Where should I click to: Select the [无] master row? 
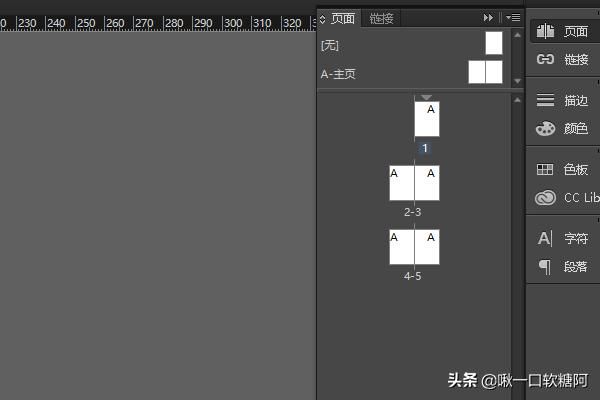click(414, 44)
